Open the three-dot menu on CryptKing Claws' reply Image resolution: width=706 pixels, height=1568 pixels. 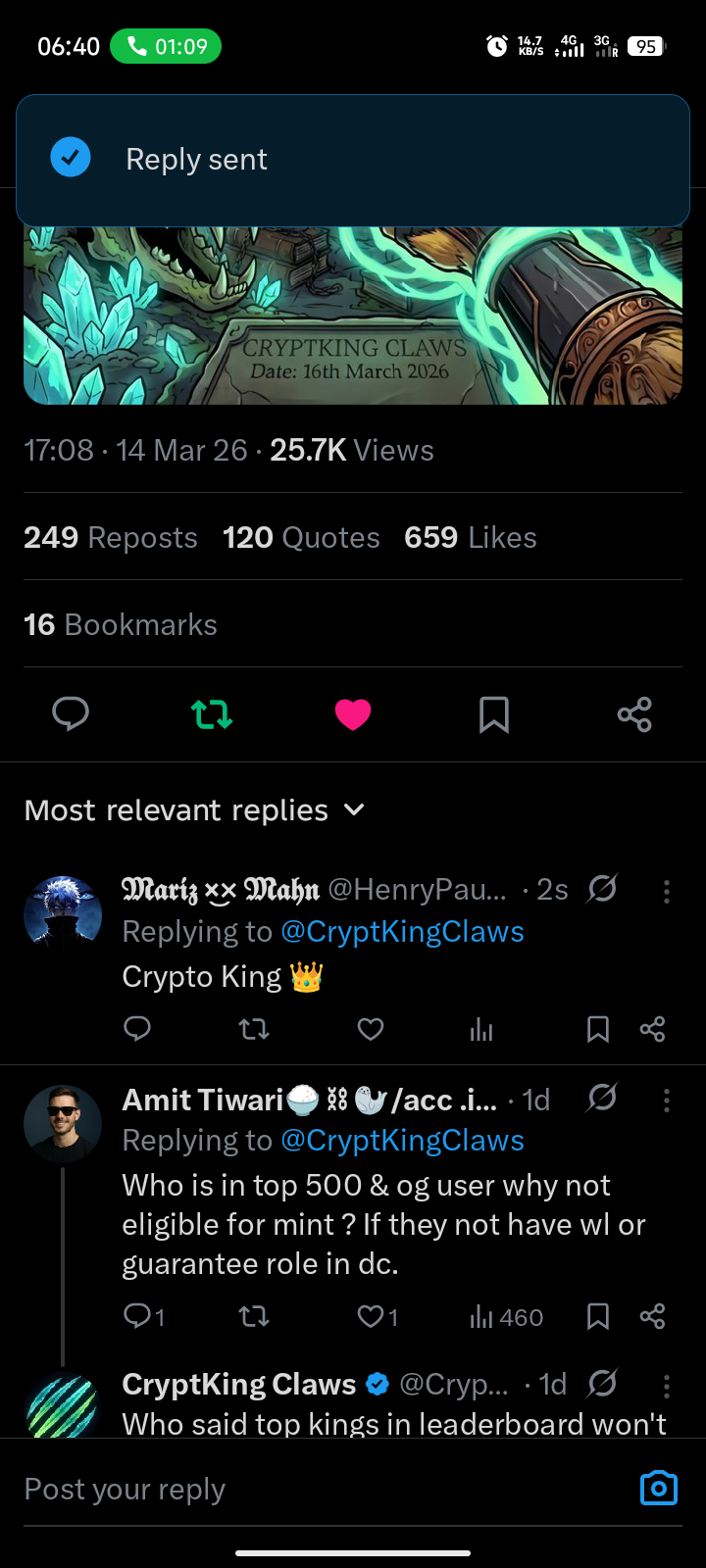(667, 1385)
